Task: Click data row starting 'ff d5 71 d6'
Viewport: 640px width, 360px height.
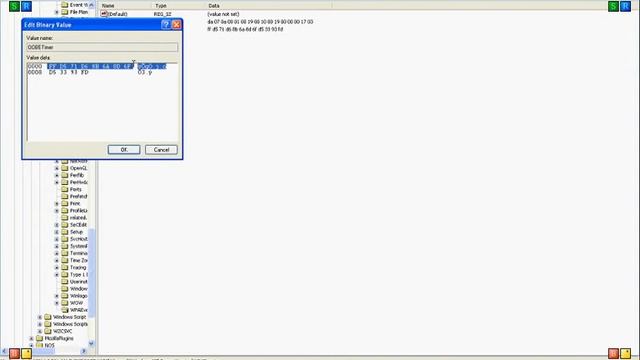Action: 245,29
